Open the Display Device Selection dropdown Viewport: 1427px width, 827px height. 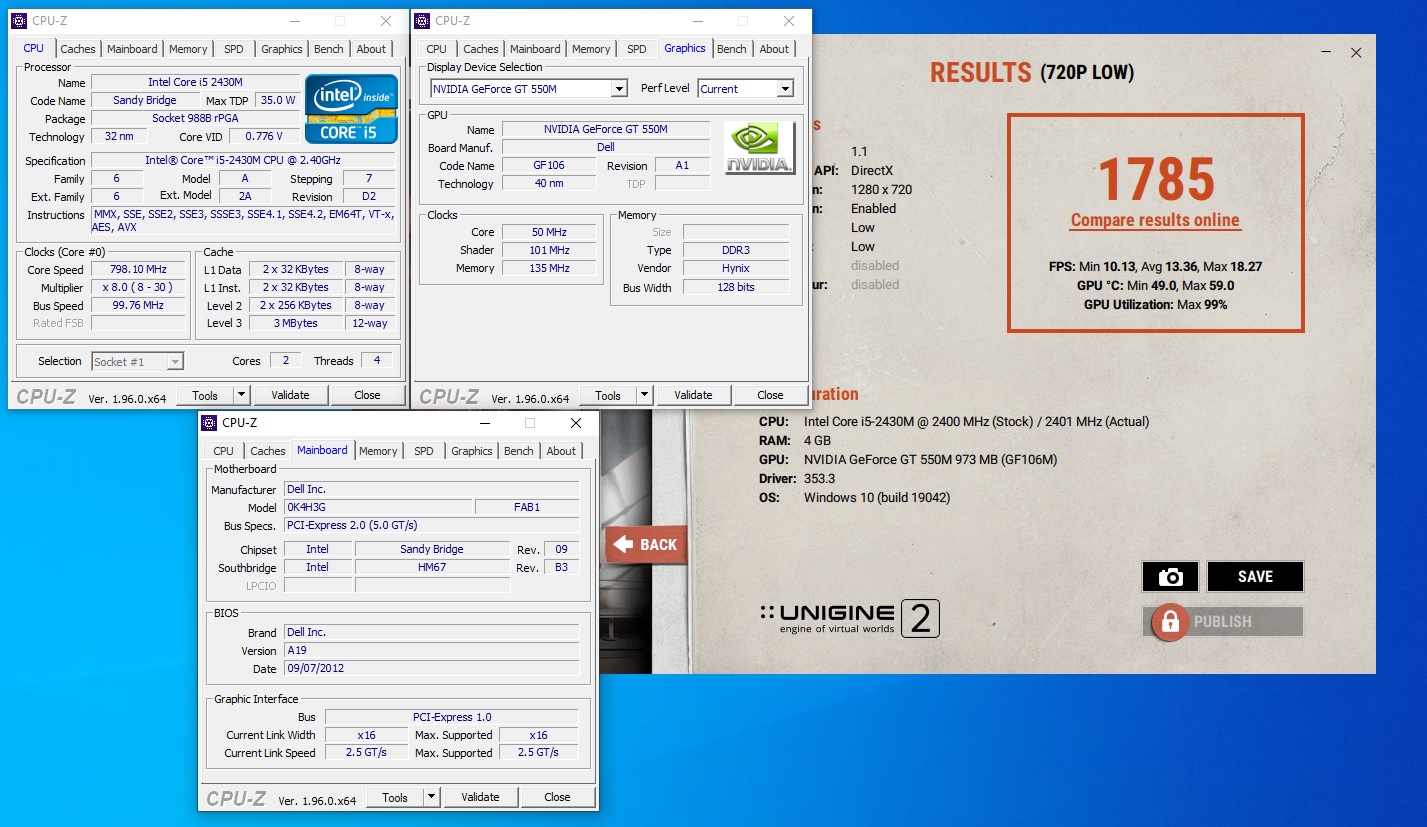619,89
